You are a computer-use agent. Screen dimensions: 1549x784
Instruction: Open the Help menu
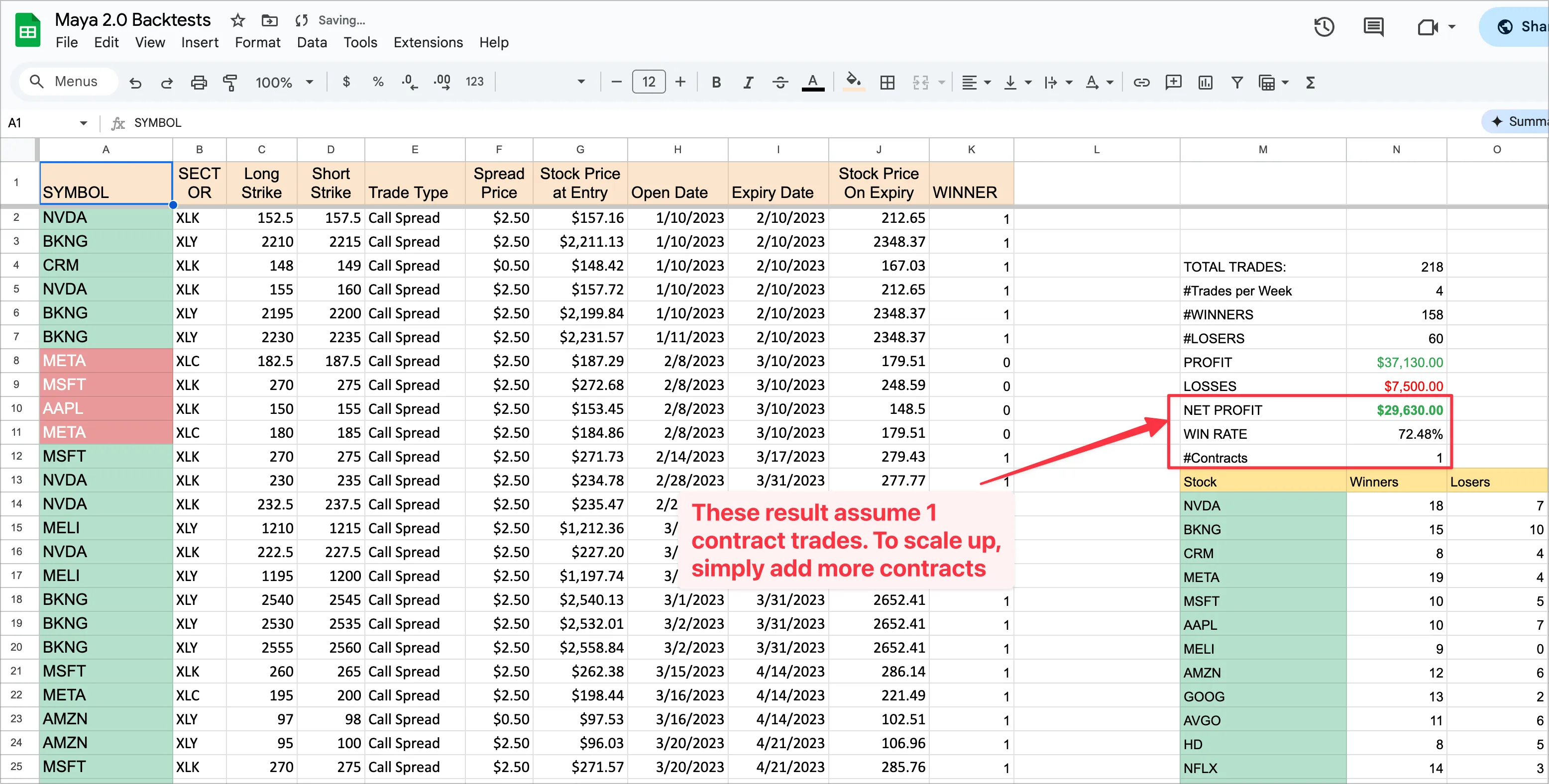tap(494, 43)
